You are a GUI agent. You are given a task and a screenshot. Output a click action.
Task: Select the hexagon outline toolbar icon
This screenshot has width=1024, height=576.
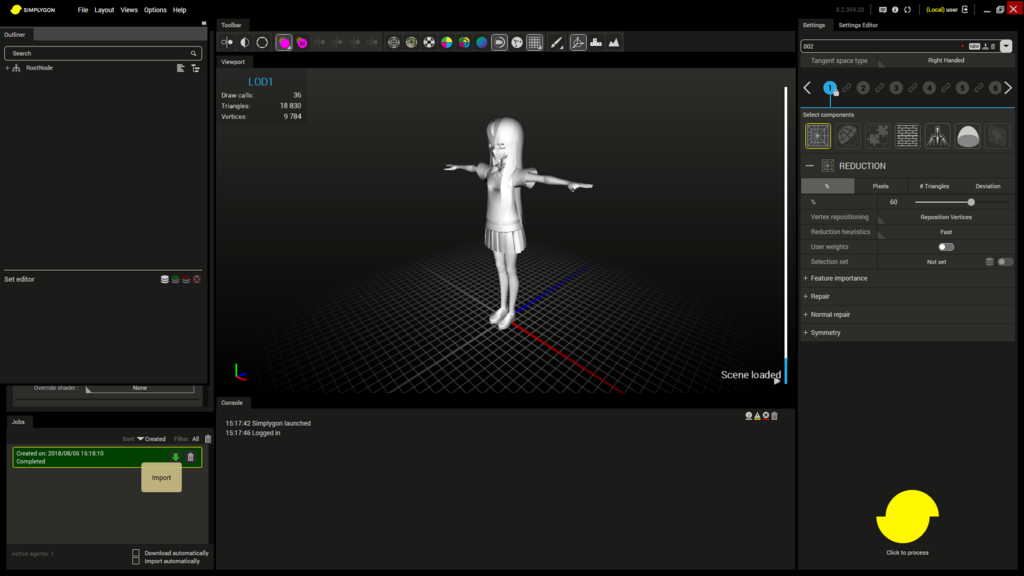pyautogui.click(x=262, y=42)
